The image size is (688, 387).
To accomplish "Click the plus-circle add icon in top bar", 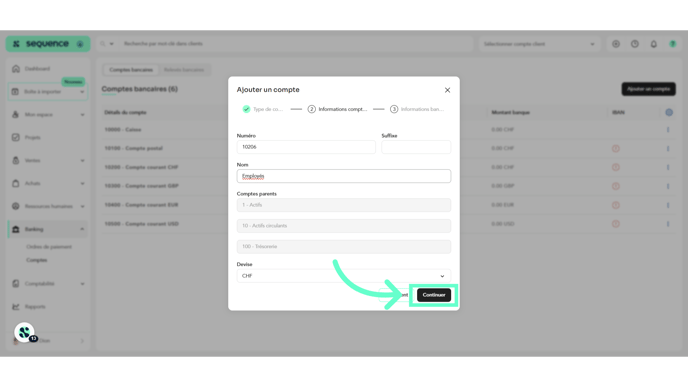I will click(x=616, y=44).
